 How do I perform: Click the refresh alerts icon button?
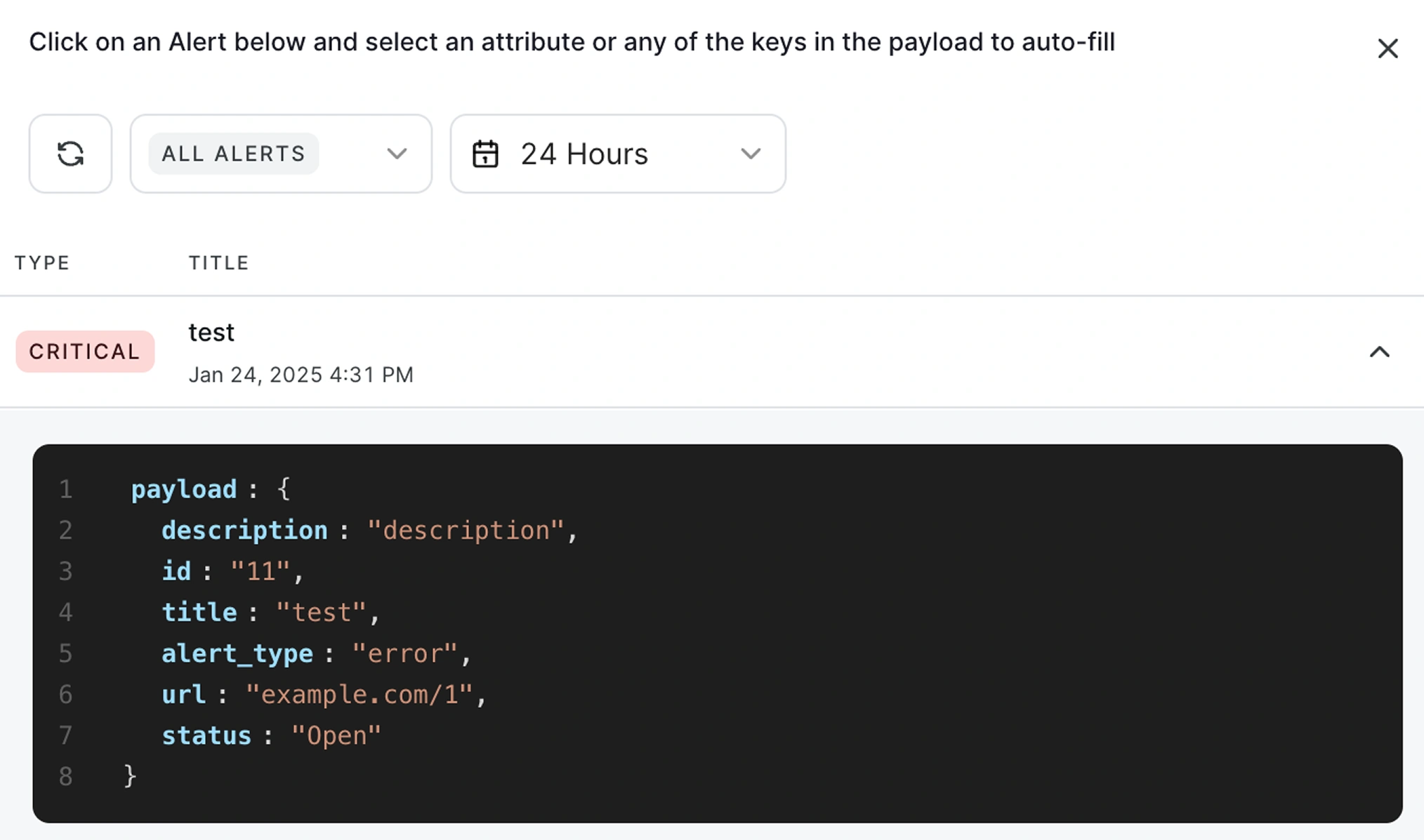(70, 154)
